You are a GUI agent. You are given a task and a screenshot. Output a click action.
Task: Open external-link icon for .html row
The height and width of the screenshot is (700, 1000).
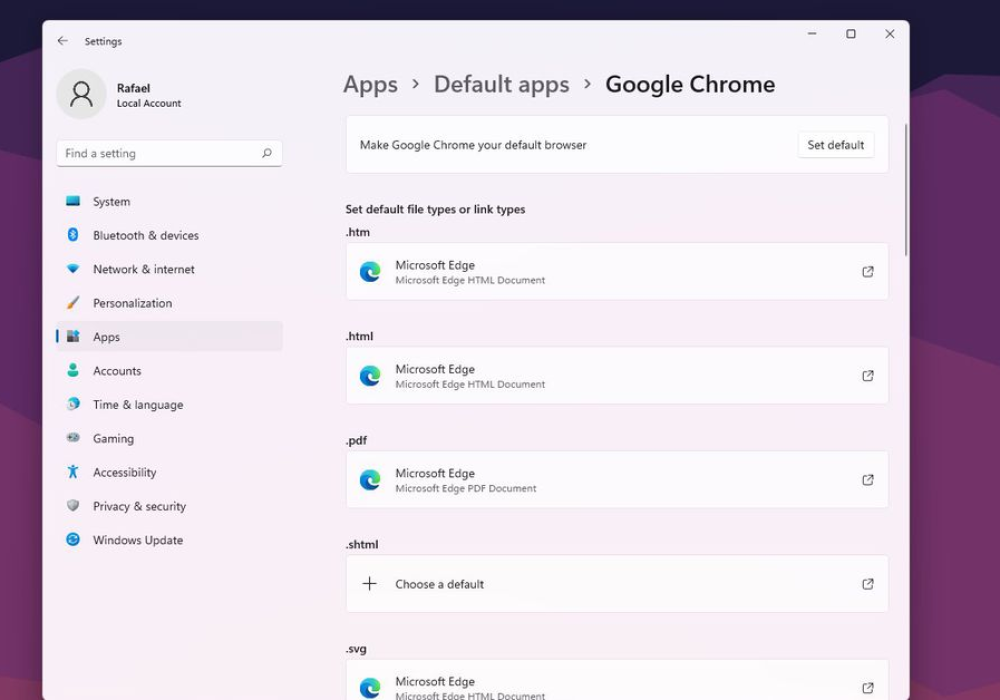[867, 376]
